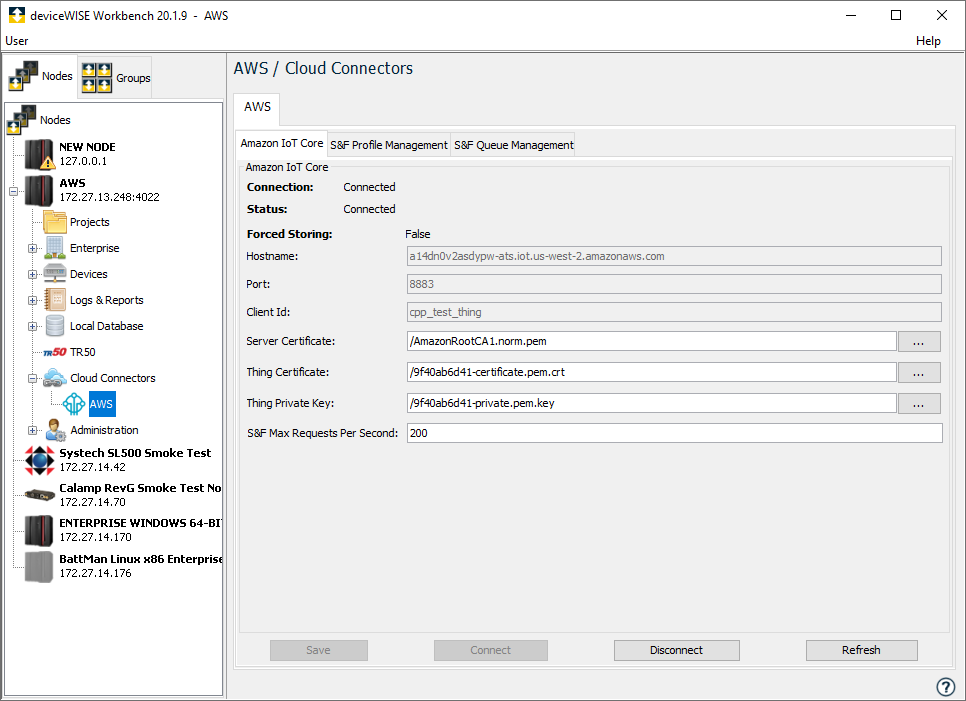Expand the Devices tree node
The image size is (966, 701).
[33, 275]
